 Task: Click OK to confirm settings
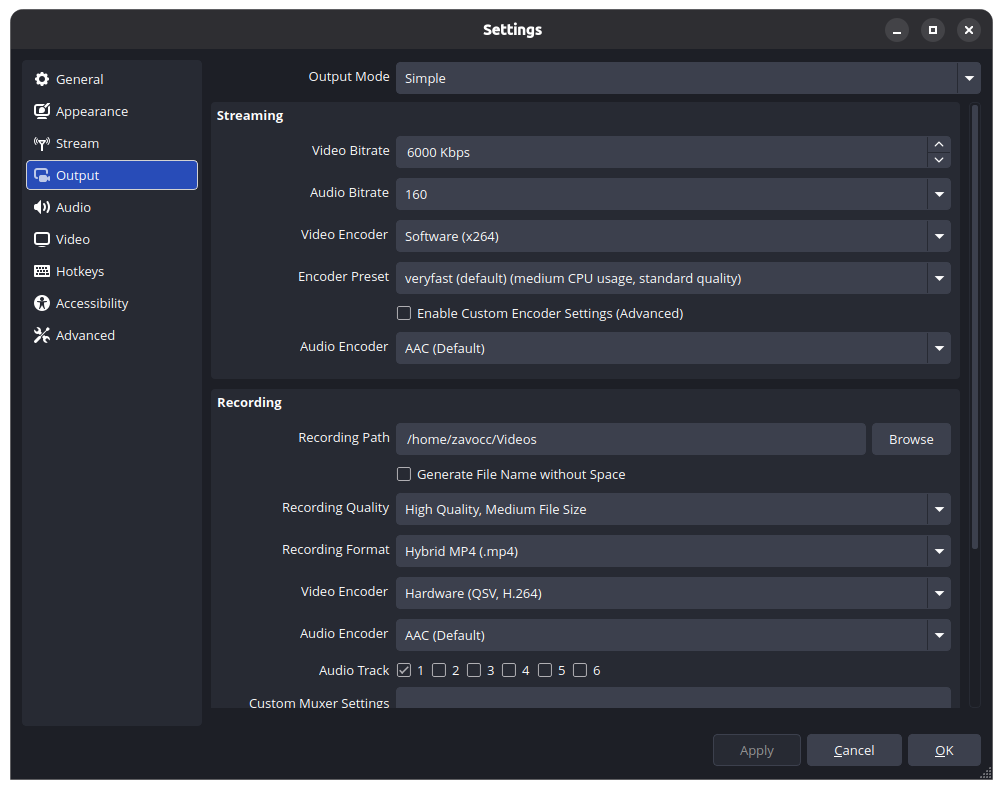pyautogui.click(x=944, y=750)
